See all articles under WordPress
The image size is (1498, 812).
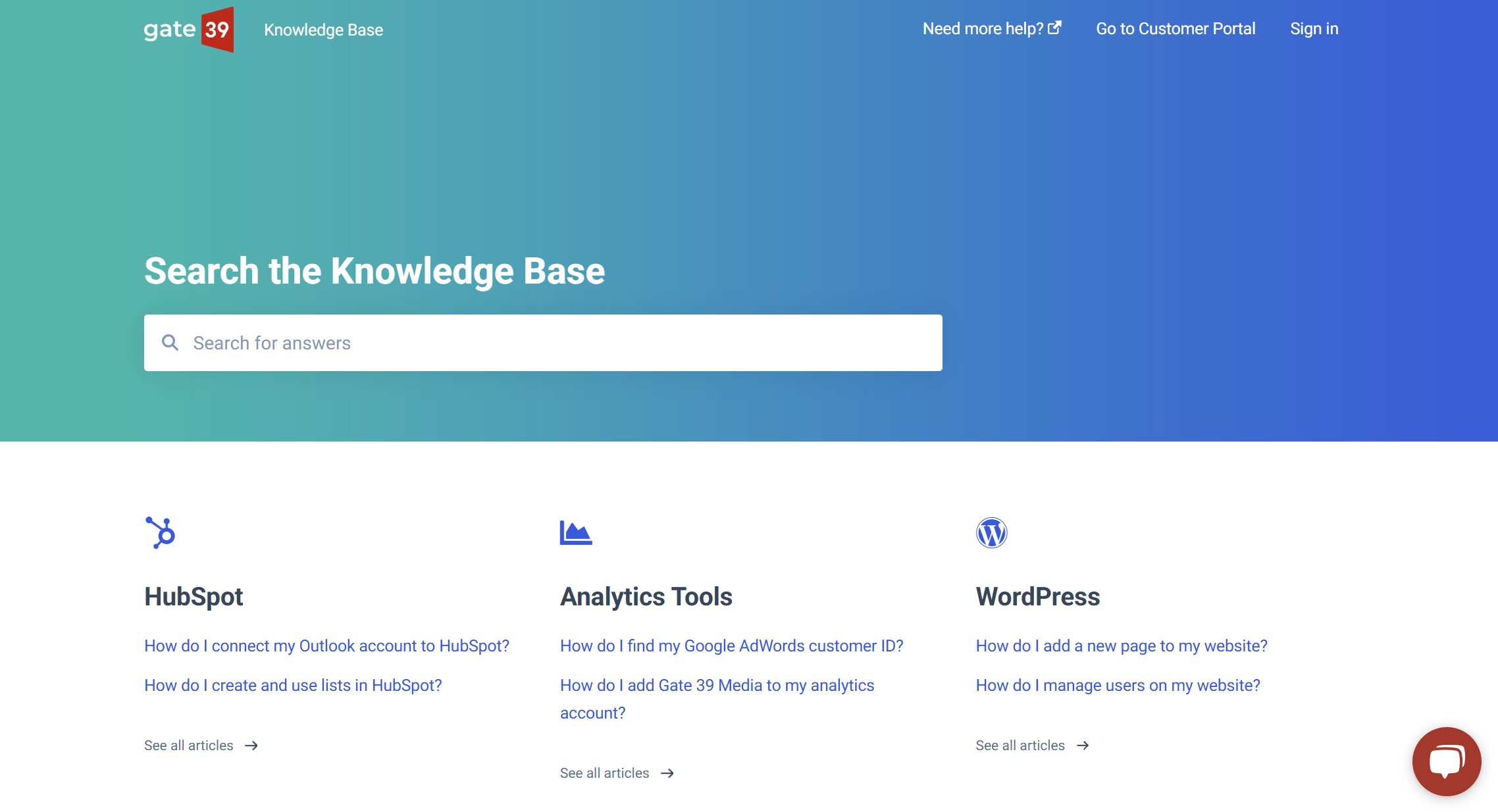point(1020,746)
